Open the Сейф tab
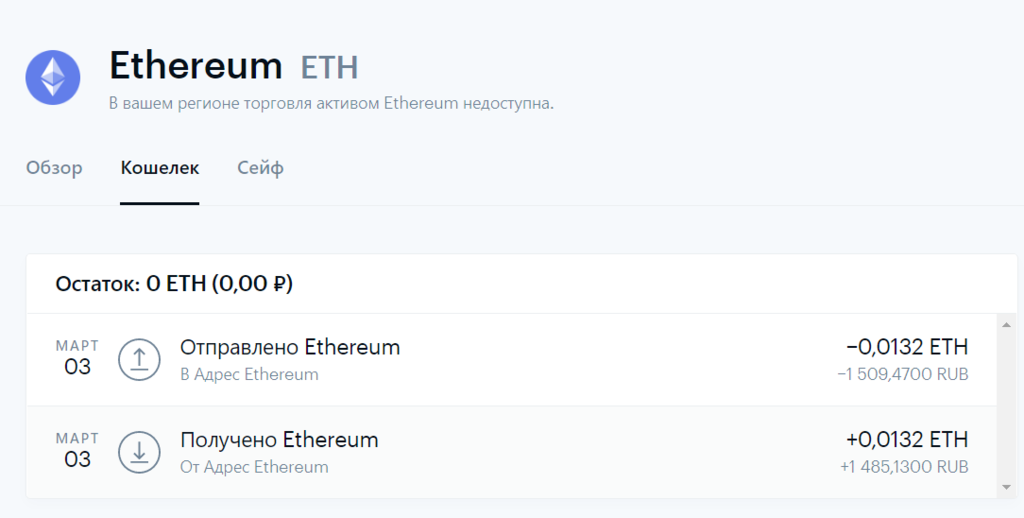Viewport: 1024px width, 518px height. coord(260,168)
